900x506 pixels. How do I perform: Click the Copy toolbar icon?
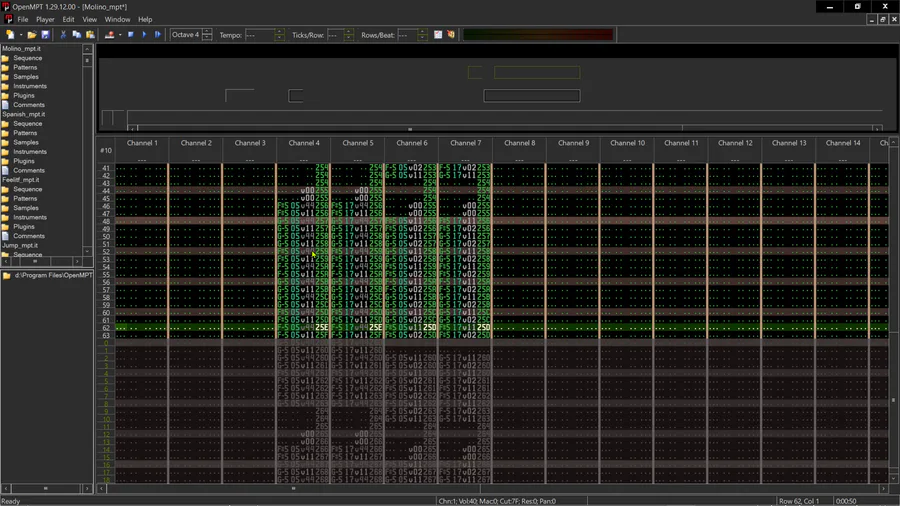click(x=76, y=34)
